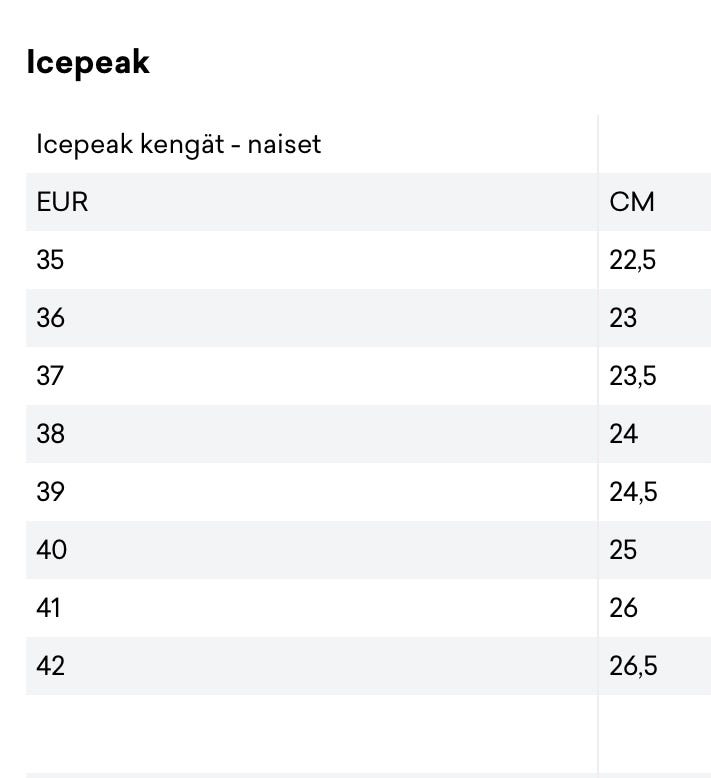Click EUR size 39 row

(x=50, y=492)
